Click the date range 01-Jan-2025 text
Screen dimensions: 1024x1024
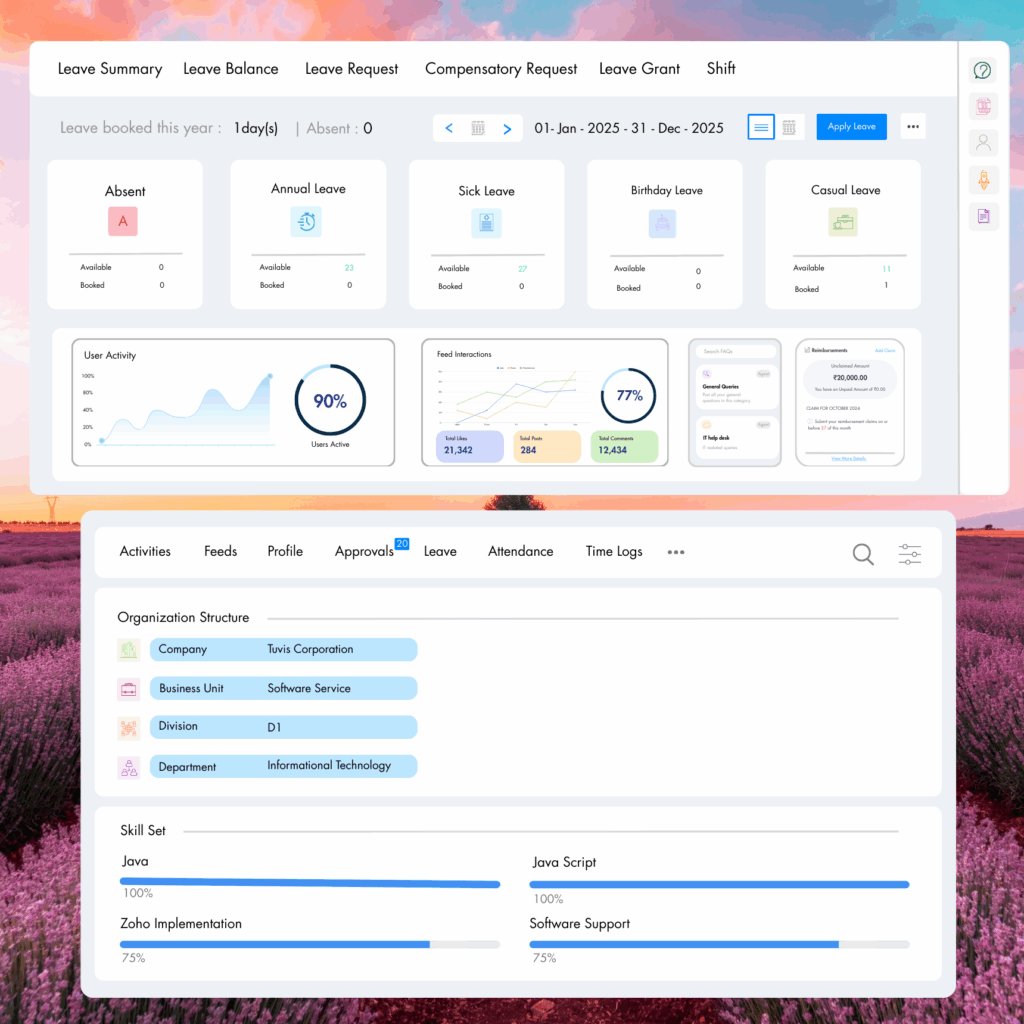pos(629,128)
